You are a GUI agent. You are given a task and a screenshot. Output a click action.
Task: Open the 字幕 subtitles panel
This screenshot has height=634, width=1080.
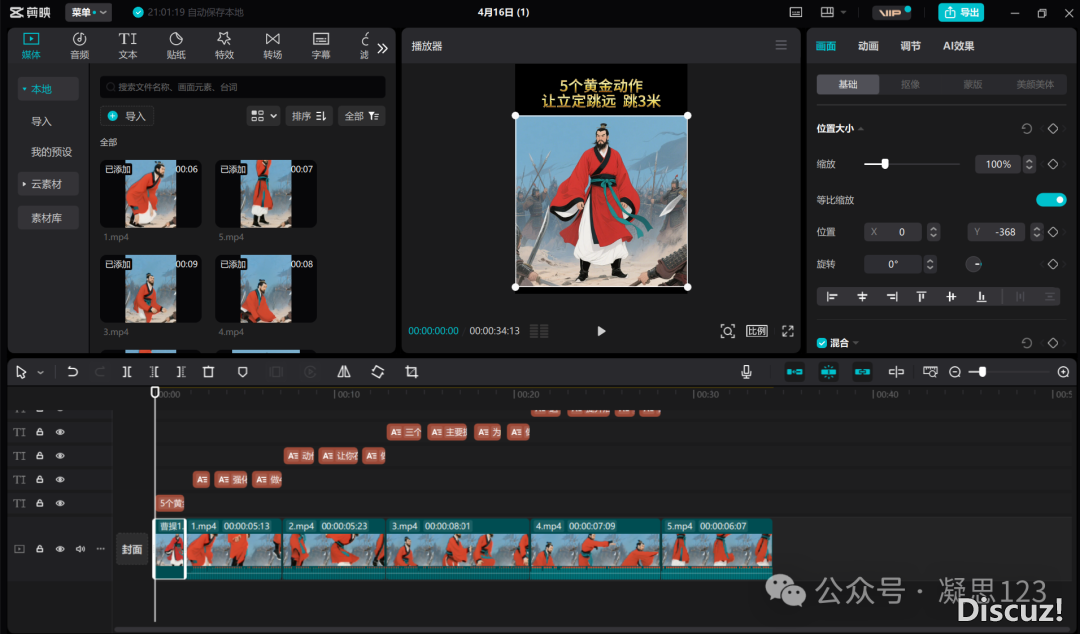[x=321, y=45]
